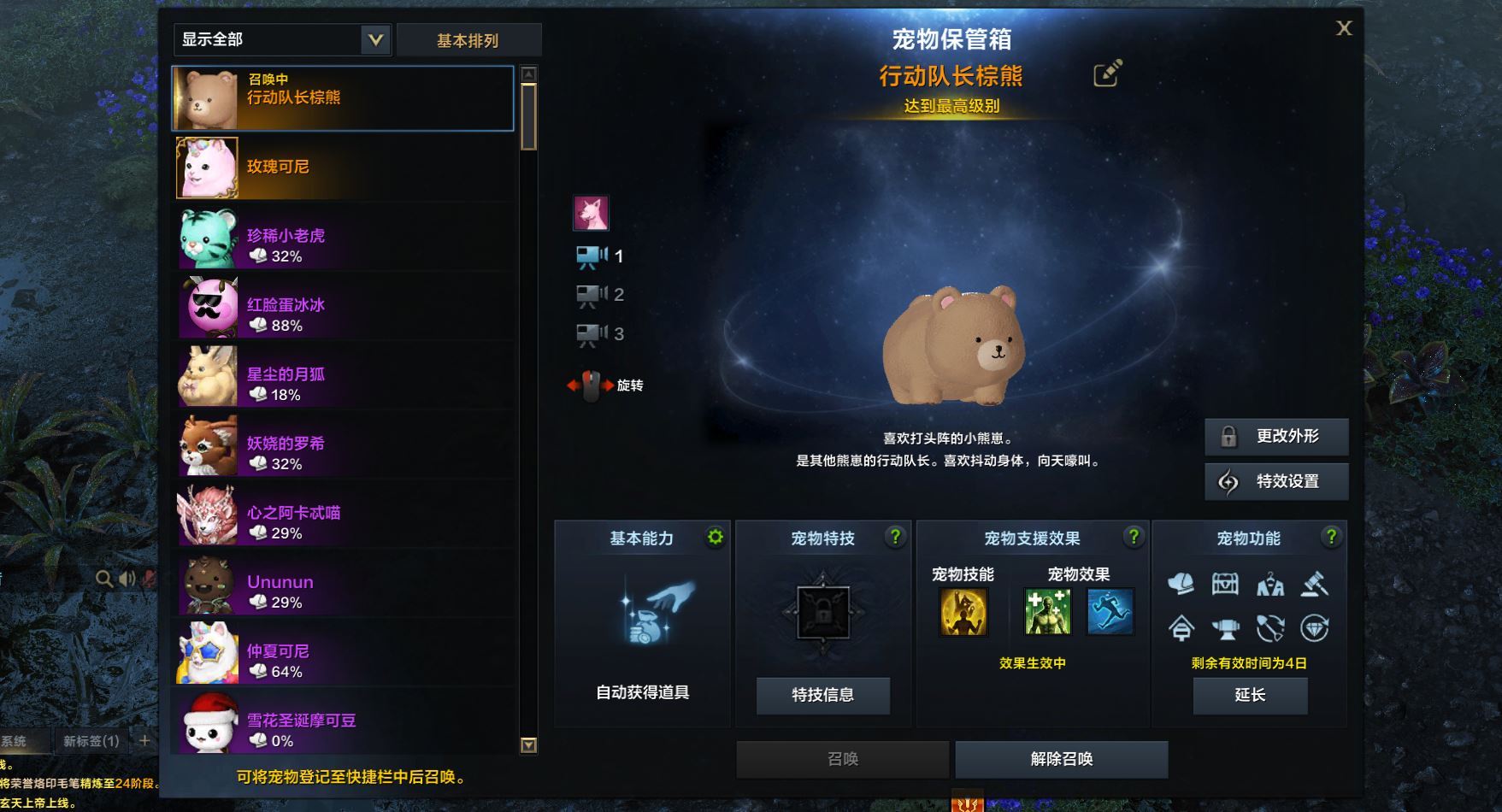Click the golden pet skill icon
The image size is (1502, 812).
[x=963, y=612]
